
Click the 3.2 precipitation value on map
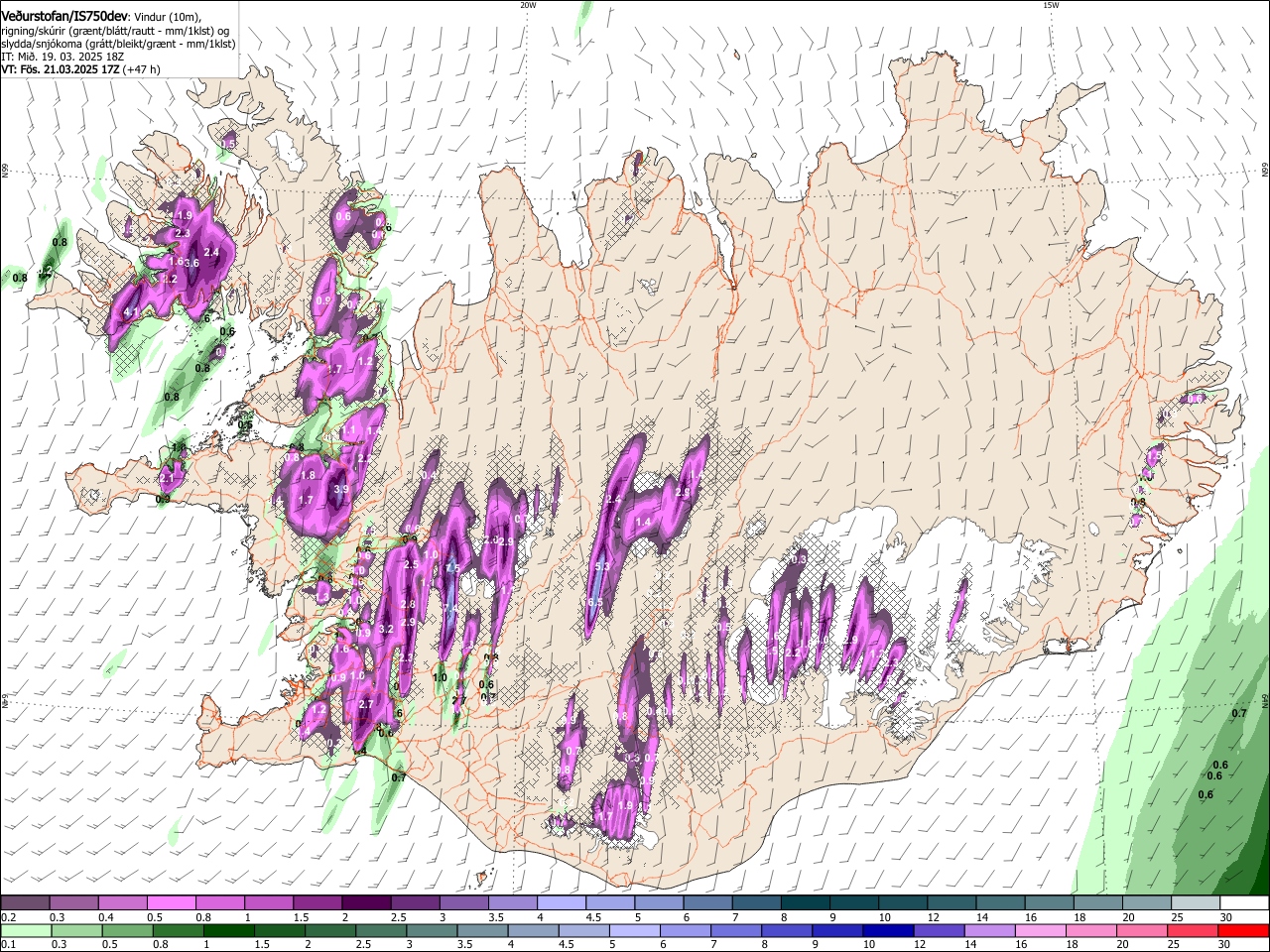click(387, 629)
